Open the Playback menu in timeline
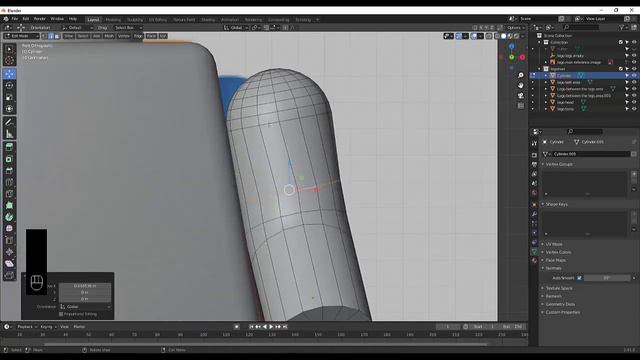The width and height of the screenshot is (640, 360). tap(27, 327)
